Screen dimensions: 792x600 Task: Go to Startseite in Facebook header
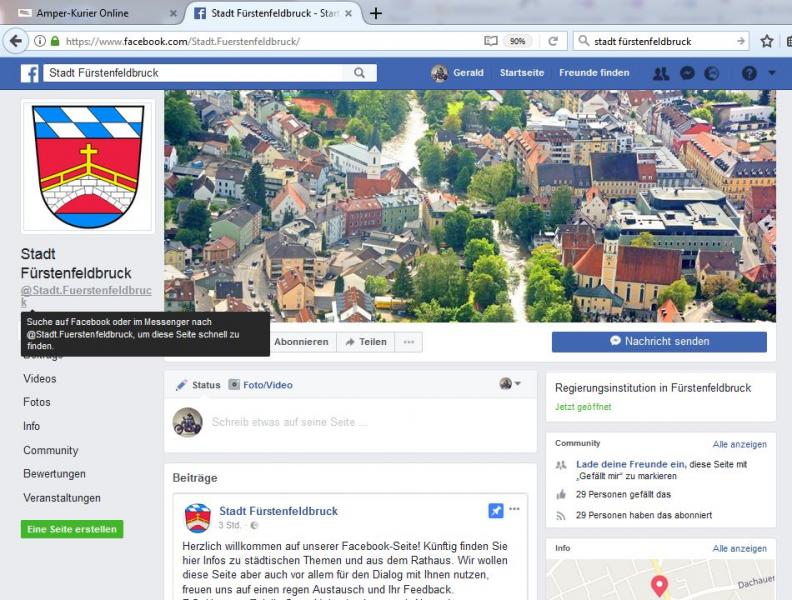522,73
